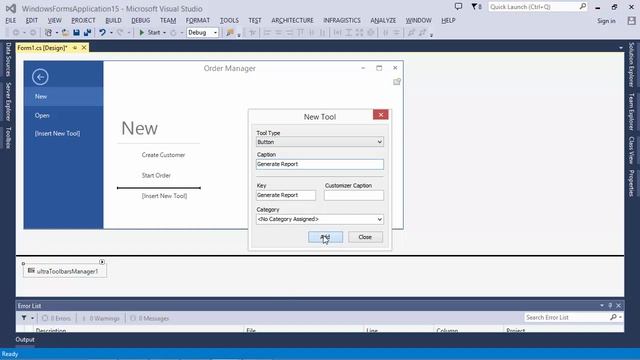Click the Find in Files toolbar icon
The height and width of the screenshot is (360, 640).
[230, 32]
